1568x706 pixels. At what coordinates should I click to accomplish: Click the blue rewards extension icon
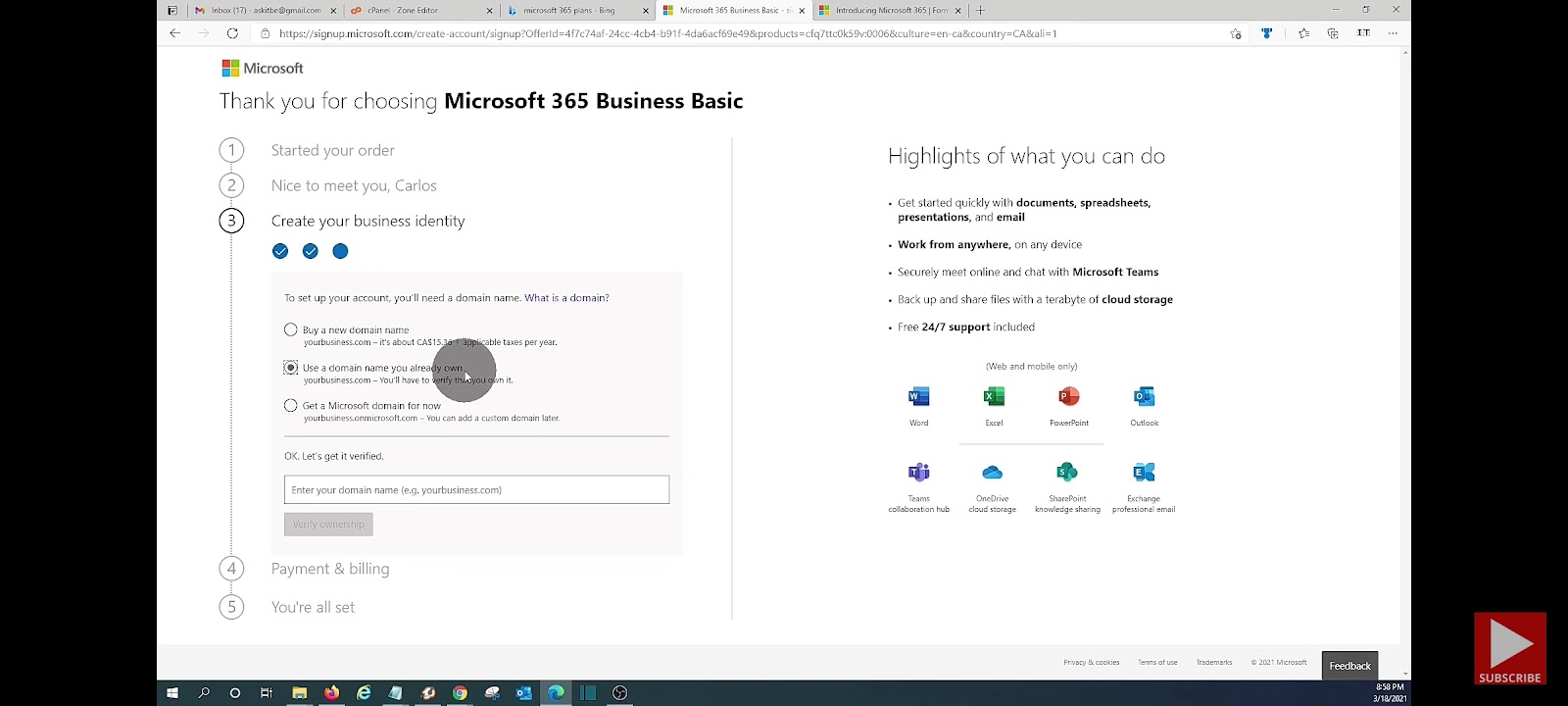pos(1266,33)
